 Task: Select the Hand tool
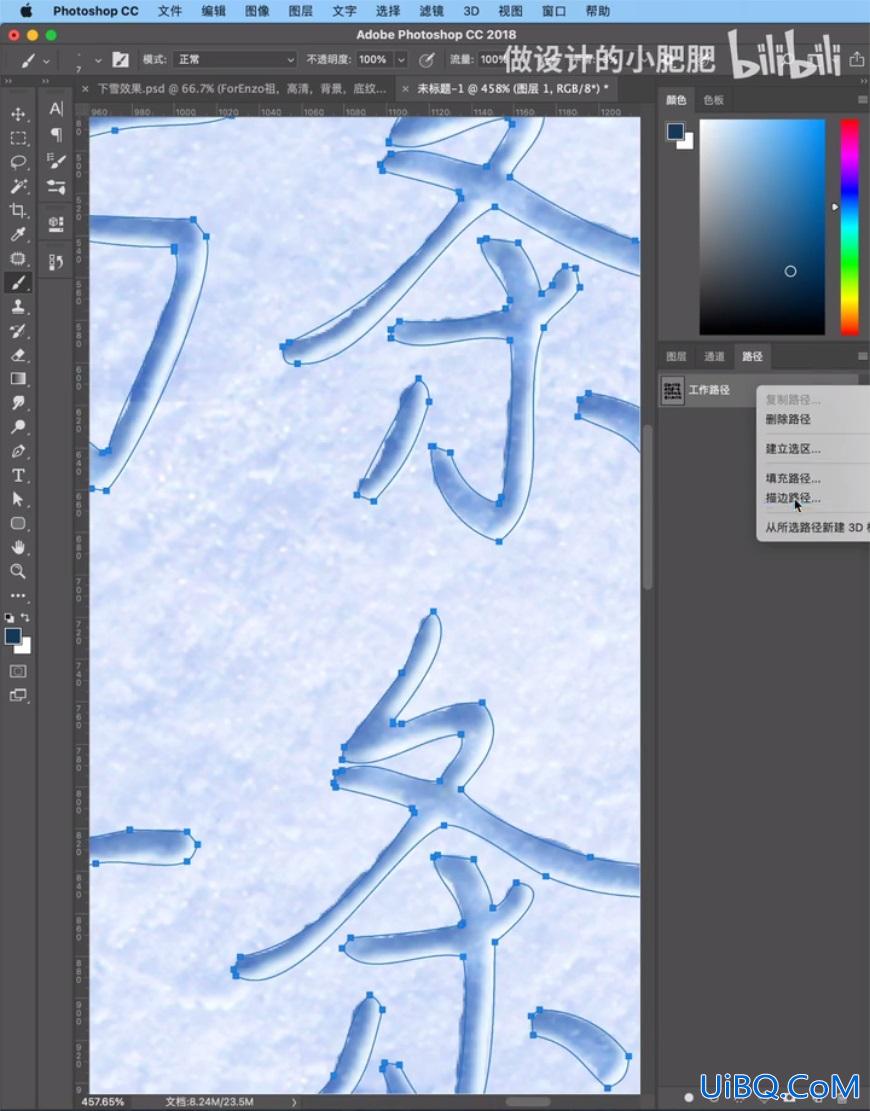18,548
